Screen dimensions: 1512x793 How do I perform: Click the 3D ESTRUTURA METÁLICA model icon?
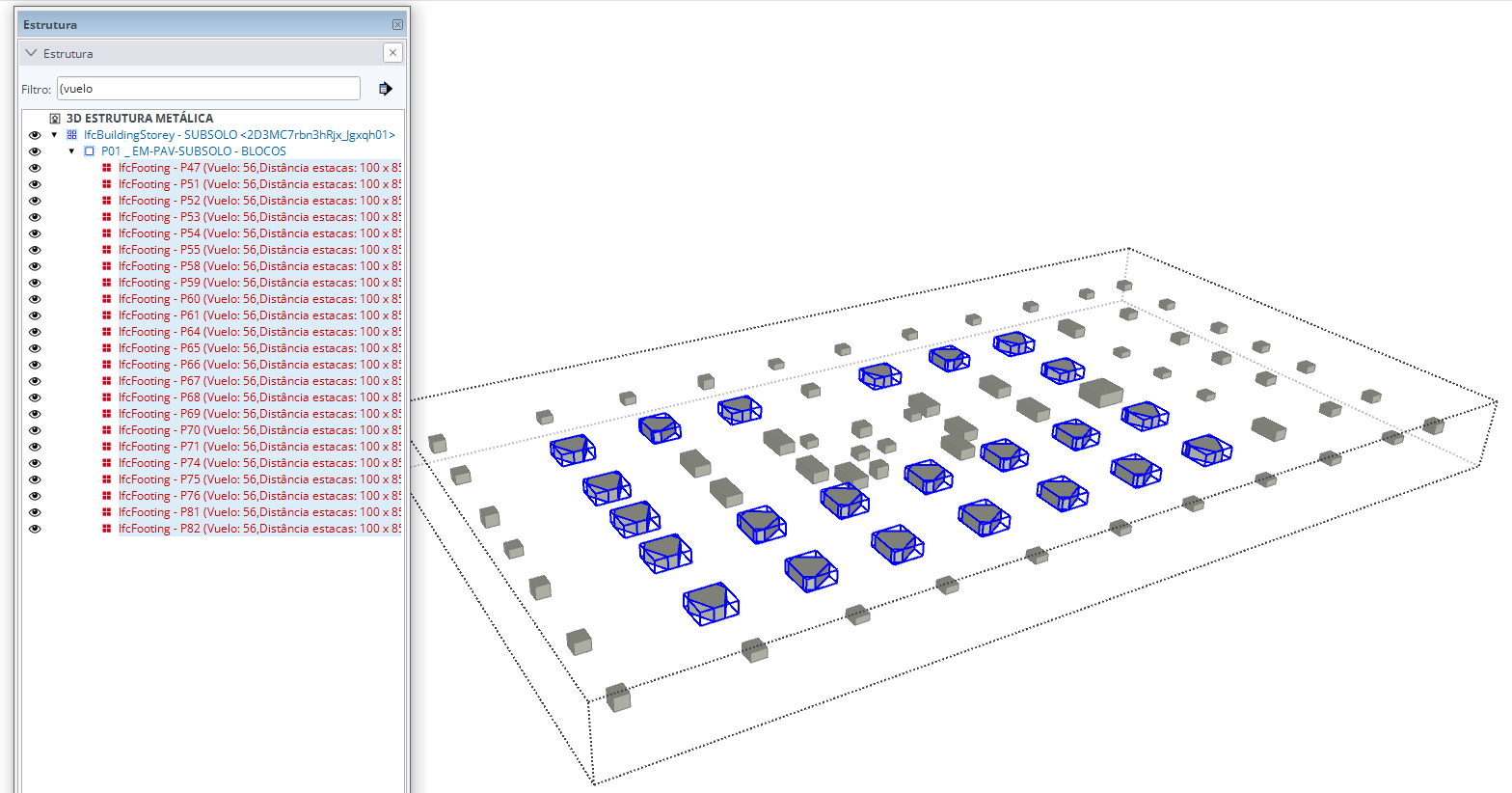pyautogui.click(x=55, y=119)
